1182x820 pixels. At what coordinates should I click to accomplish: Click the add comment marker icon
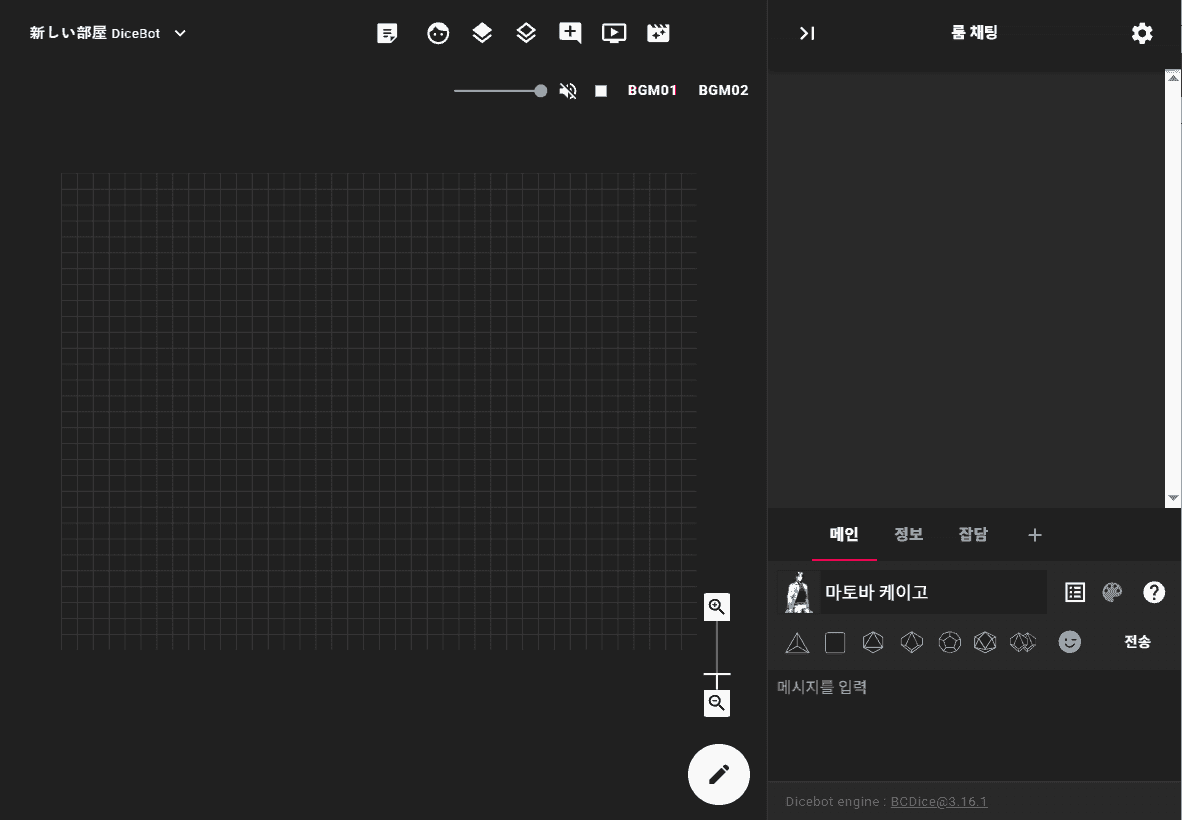click(570, 33)
